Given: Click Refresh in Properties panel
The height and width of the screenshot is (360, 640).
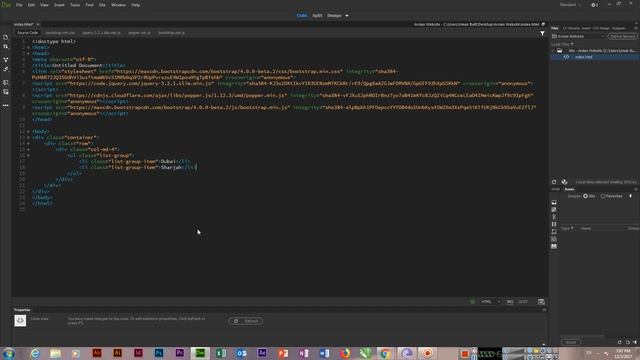Looking at the screenshot, I should [x=246, y=321].
